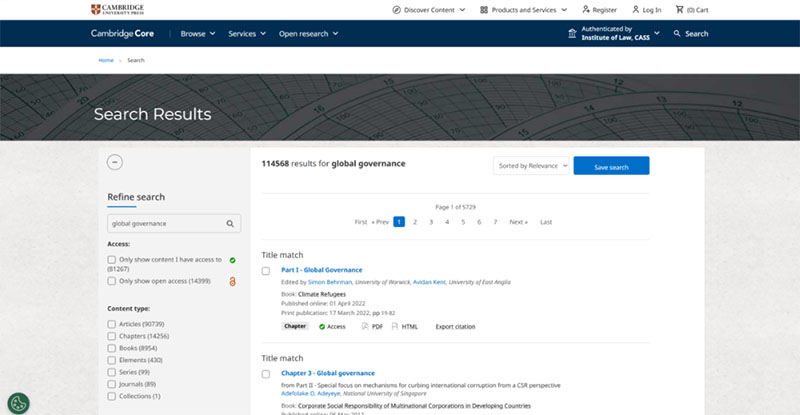Open the Sorted by Relevance dropdown
This screenshot has width=800, height=415.
click(531, 166)
